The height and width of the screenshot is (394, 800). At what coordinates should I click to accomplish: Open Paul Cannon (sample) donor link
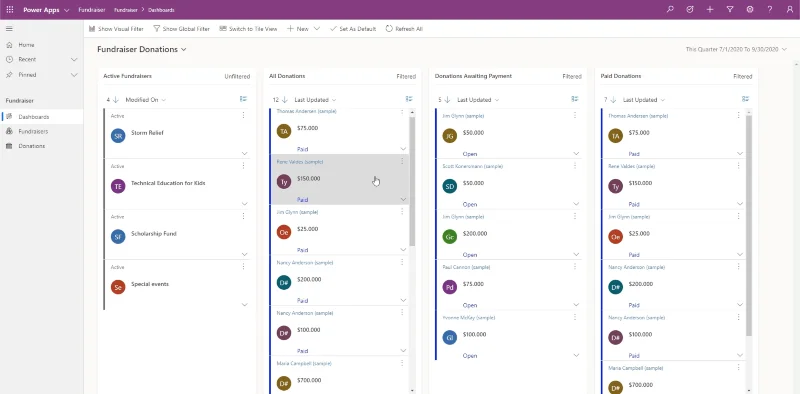pos(466,267)
